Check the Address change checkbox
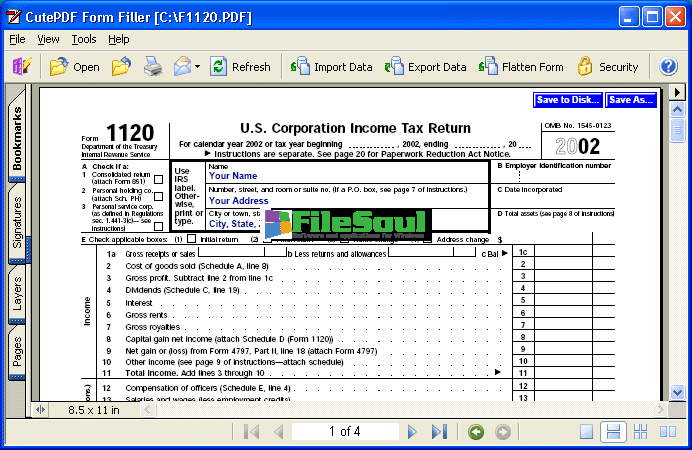 point(427,239)
